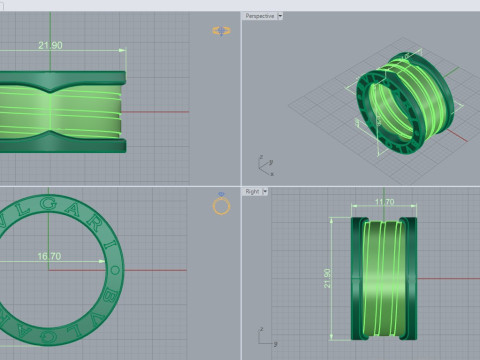480x360 pixels.
Task: Click the xyz axis indicator in Perspective viewport
Action: (x=266, y=165)
